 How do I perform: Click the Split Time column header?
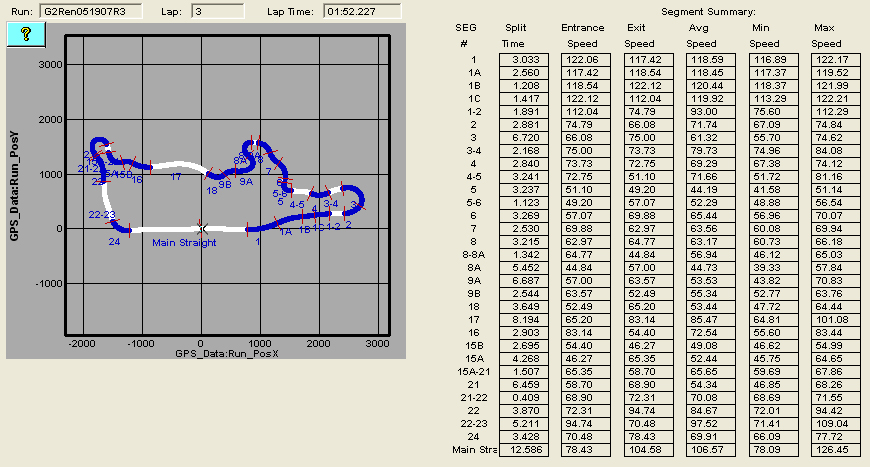click(x=516, y=36)
